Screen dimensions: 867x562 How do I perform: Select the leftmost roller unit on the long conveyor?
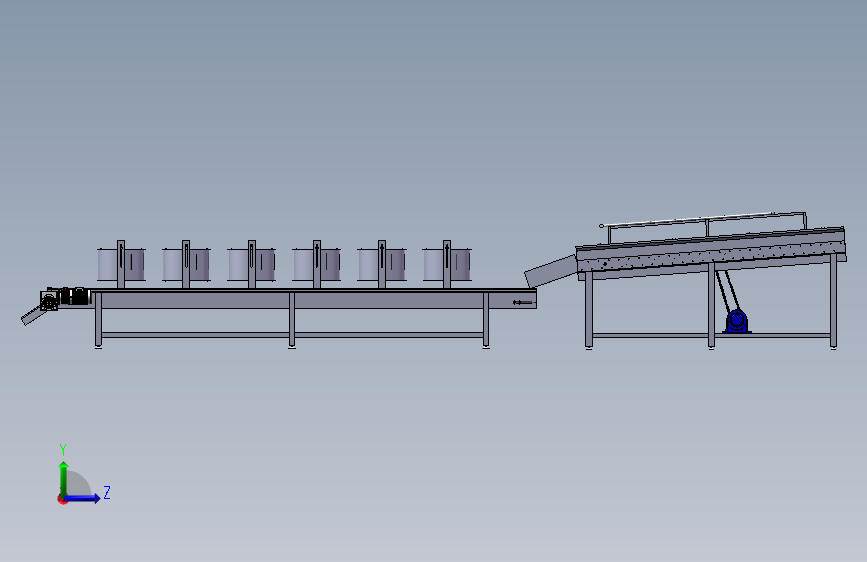(x=121, y=264)
